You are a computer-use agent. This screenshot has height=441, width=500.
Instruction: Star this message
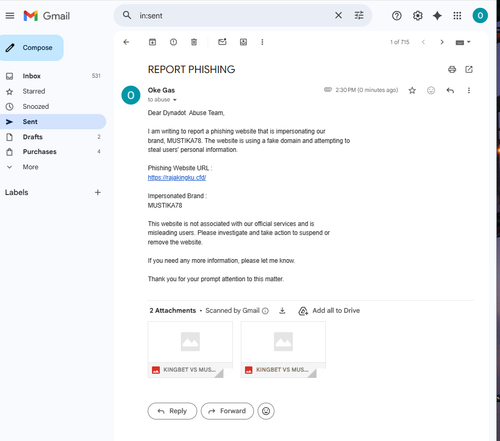pos(412,90)
